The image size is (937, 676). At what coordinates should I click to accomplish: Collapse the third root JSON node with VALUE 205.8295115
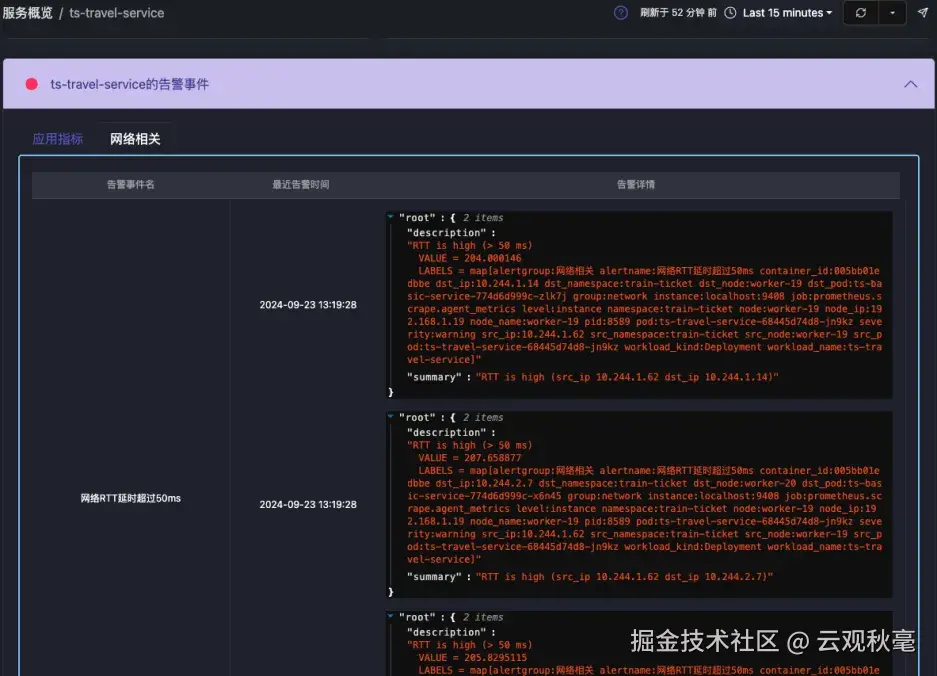[x=390, y=616]
